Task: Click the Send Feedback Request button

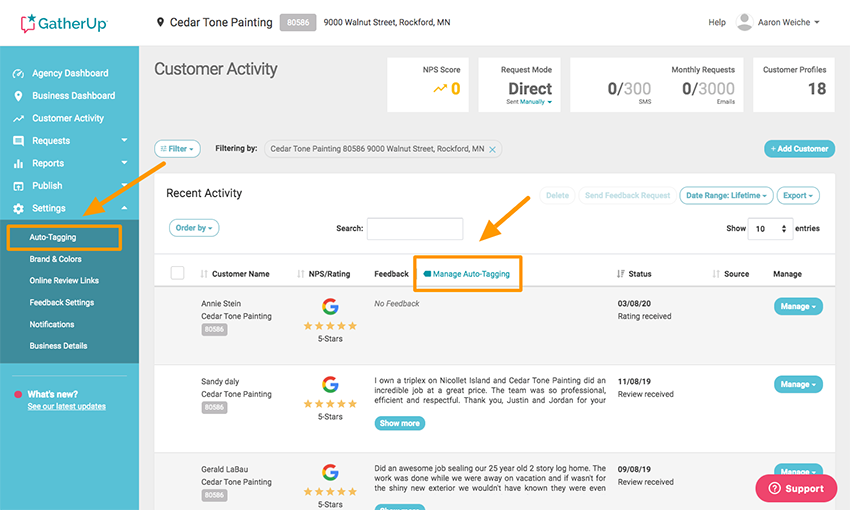Action: pos(627,195)
